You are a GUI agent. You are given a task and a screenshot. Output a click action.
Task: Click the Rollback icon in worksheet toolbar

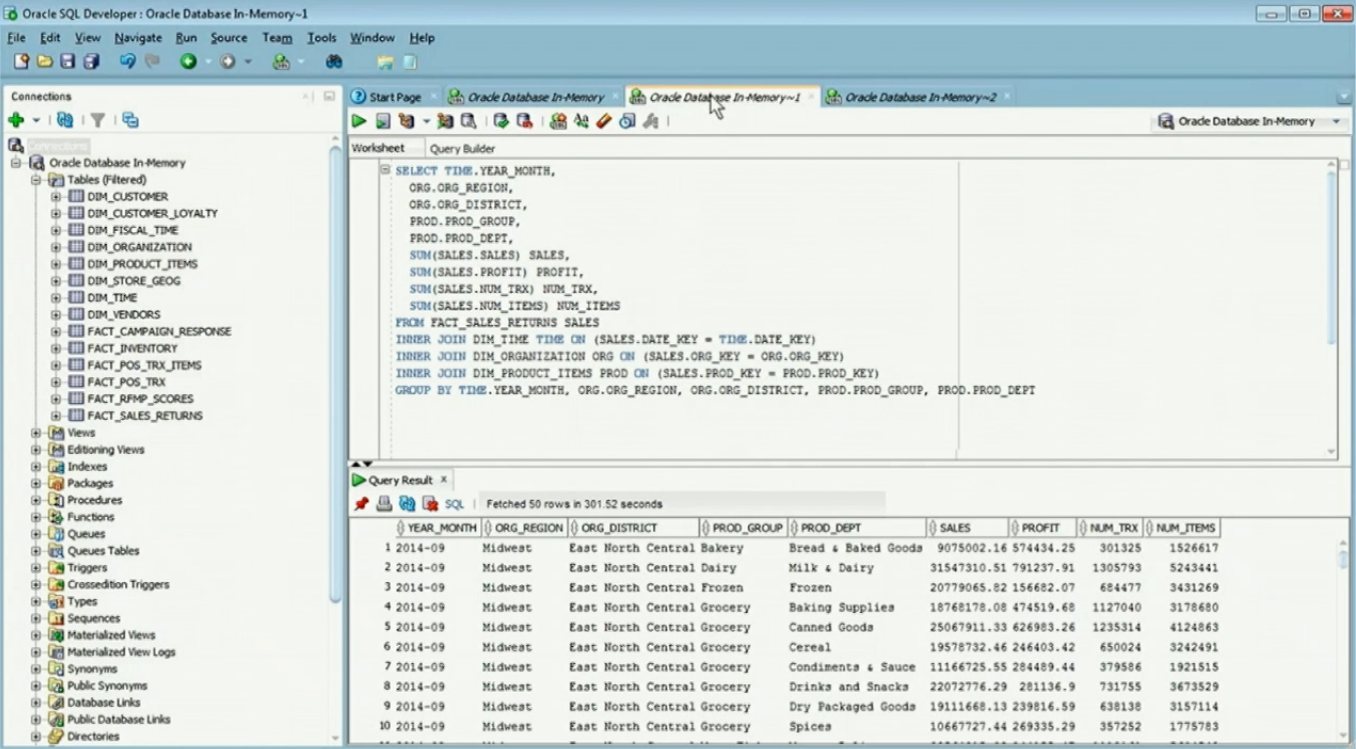[524, 121]
